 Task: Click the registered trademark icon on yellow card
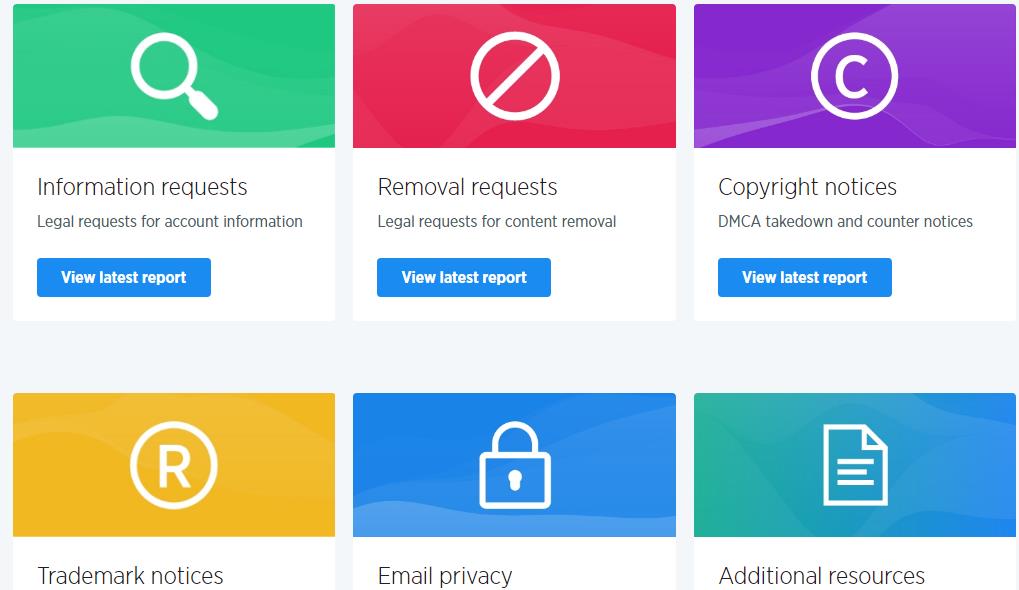[174, 465]
